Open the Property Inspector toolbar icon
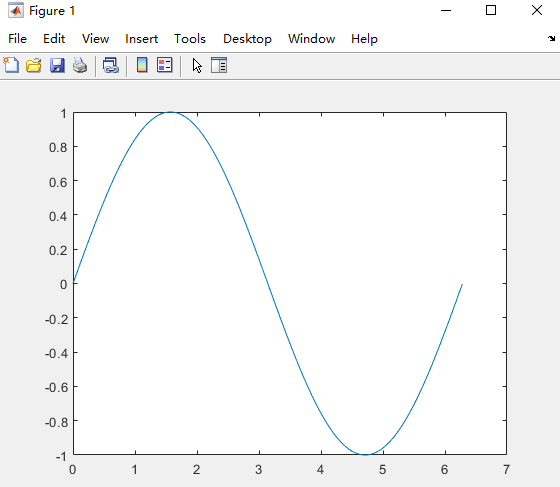Screen dimensions: 560x487 (219, 65)
